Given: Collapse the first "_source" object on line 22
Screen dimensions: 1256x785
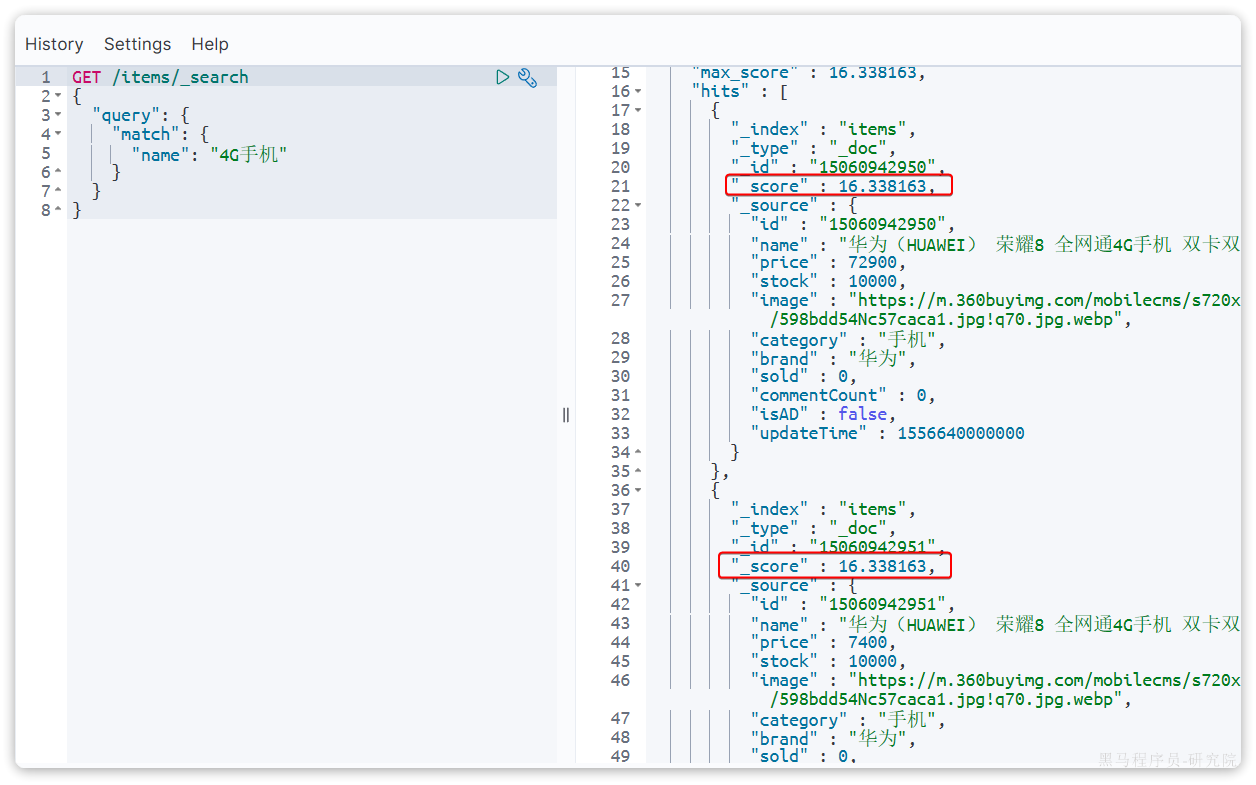Looking at the screenshot, I should [637, 205].
